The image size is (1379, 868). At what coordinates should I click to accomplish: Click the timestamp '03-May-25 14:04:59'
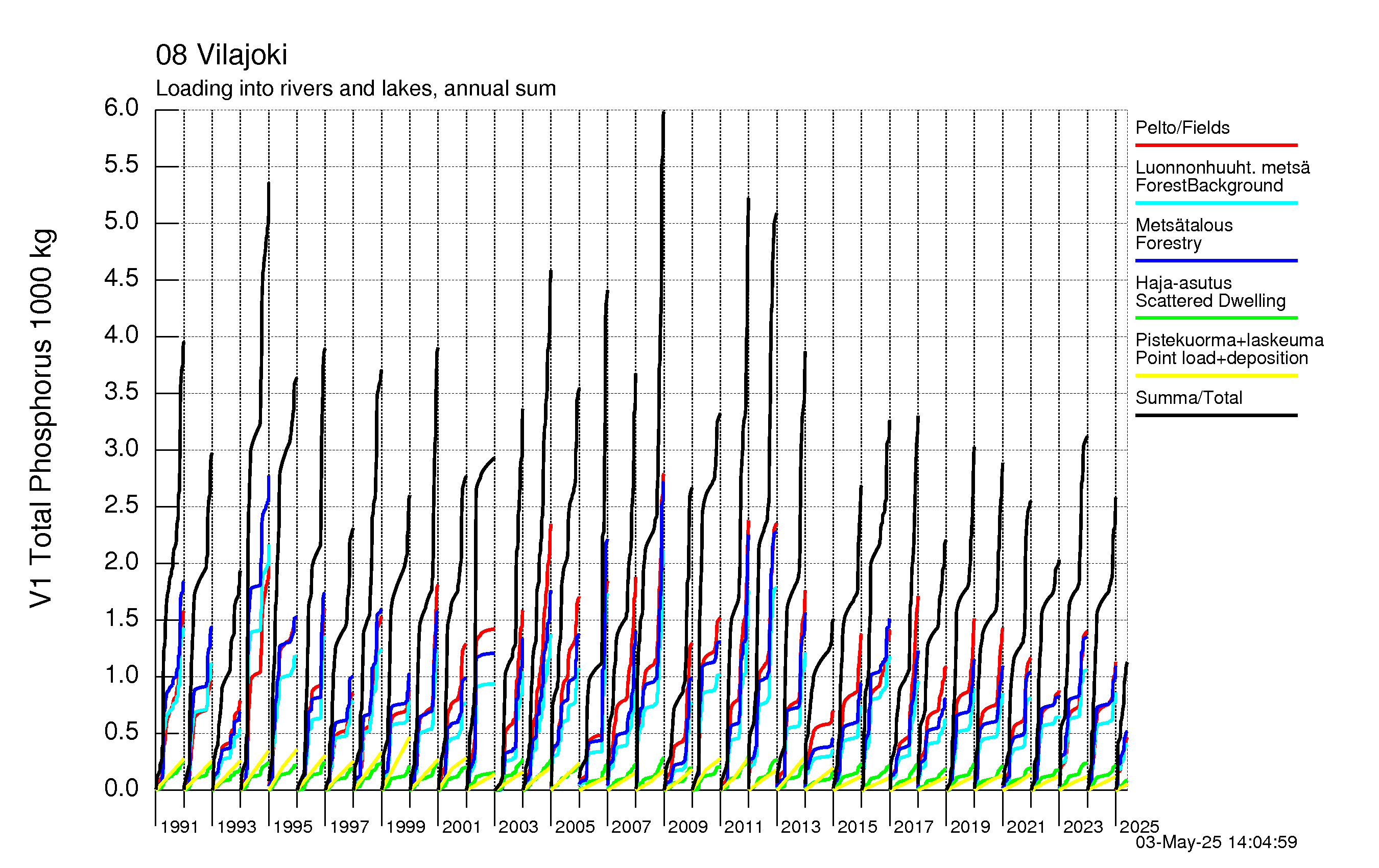pyautogui.click(x=1217, y=842)
